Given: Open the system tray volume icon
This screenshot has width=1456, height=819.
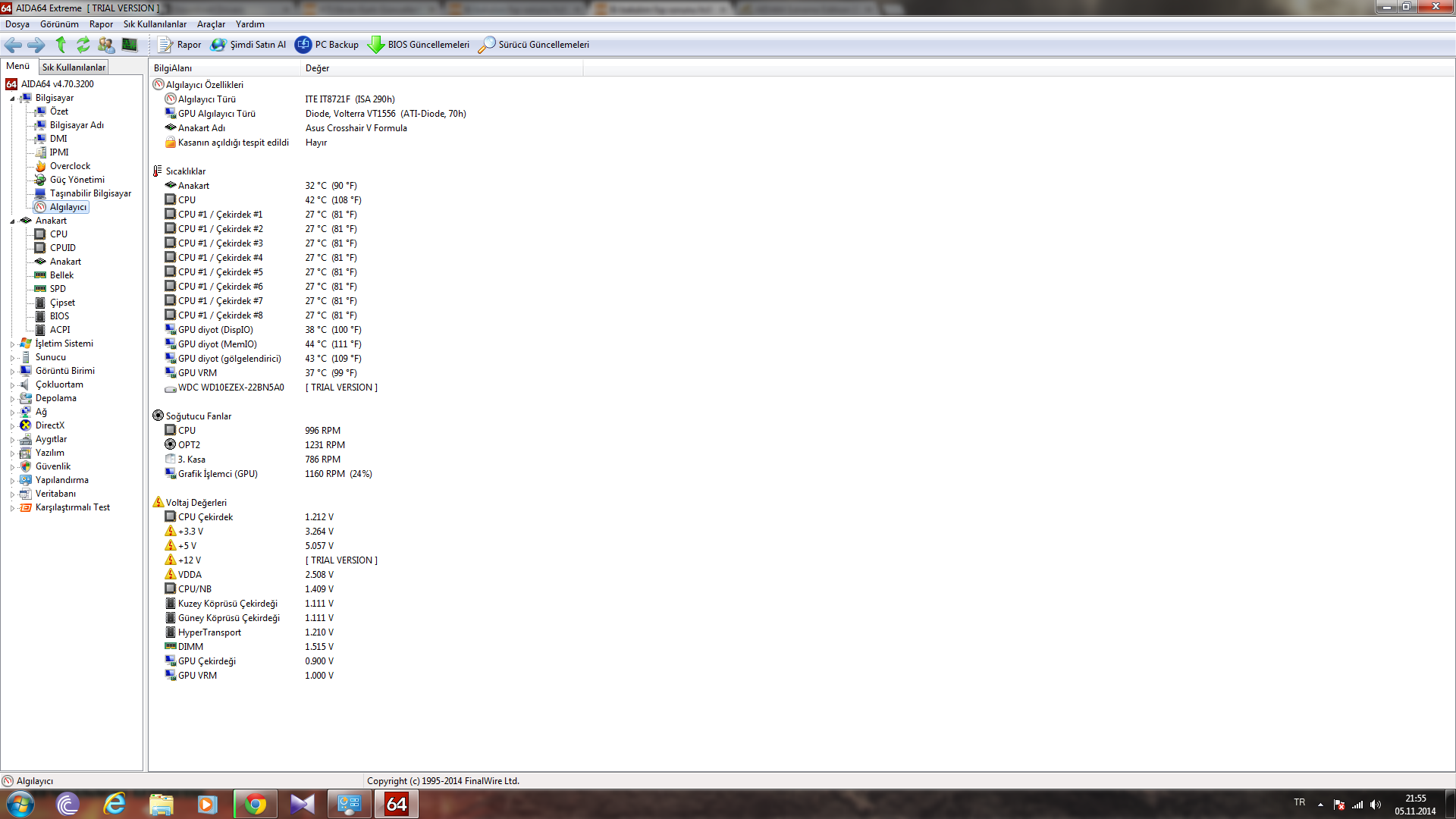Looking at the screenshot, I should [1376, 805].
